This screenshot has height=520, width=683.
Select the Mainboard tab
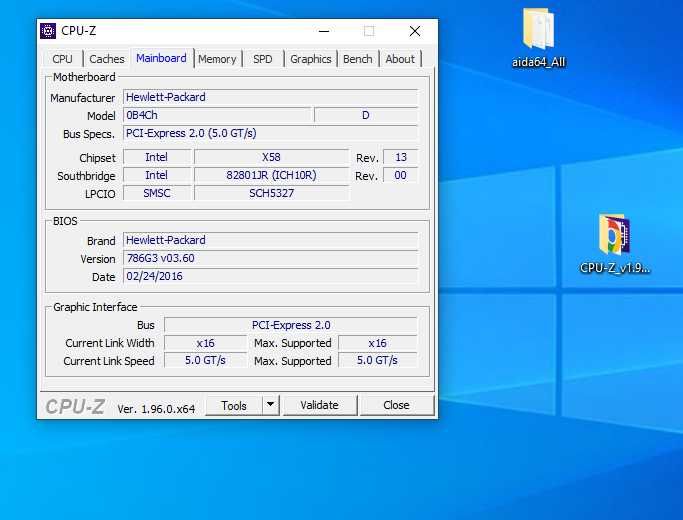point(161,58)
